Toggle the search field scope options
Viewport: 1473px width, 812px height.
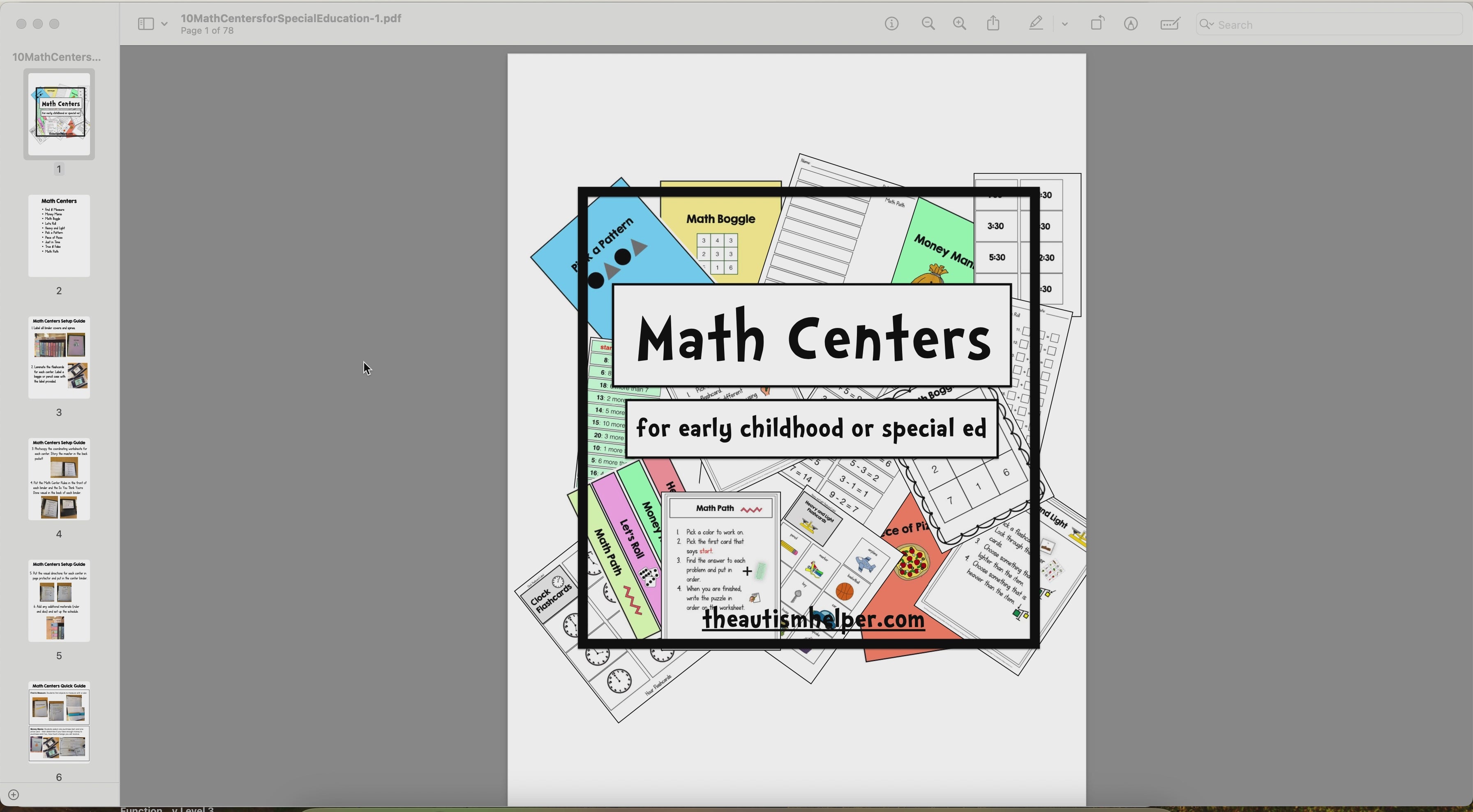point(1207,25)
